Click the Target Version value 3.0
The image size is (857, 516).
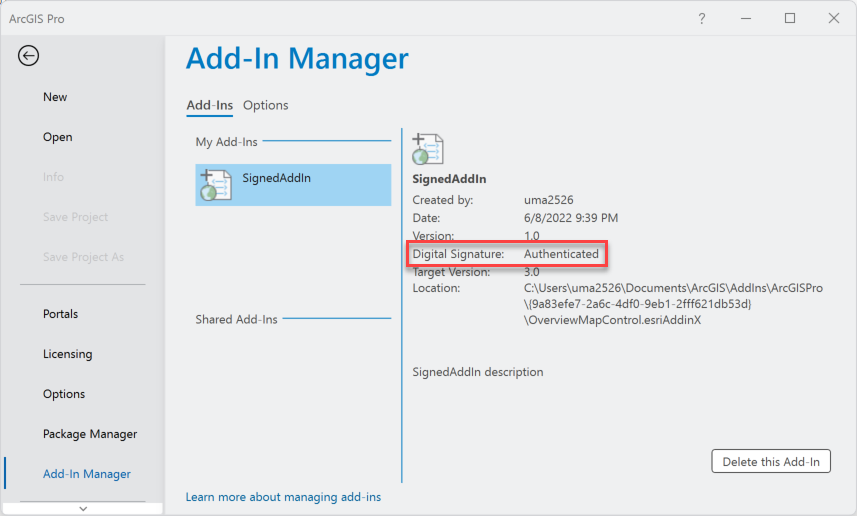tap(532, 272)
